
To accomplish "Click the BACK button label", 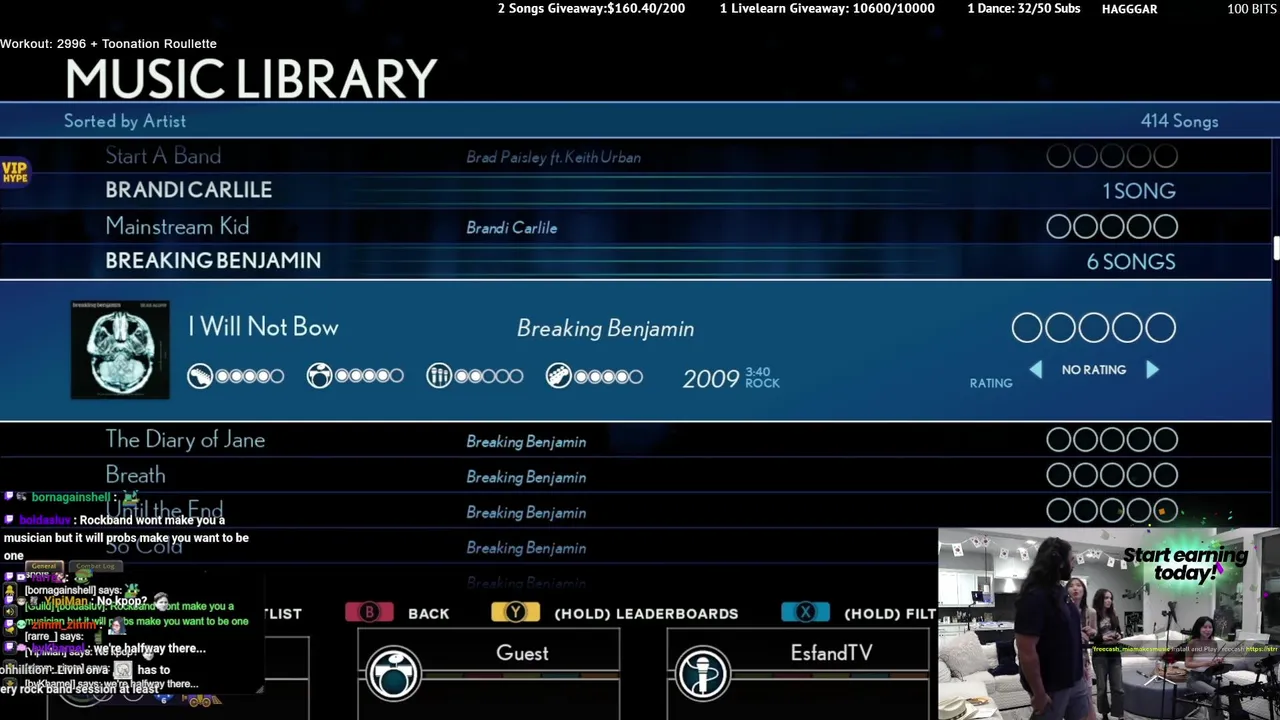I will tap(429, 613).
